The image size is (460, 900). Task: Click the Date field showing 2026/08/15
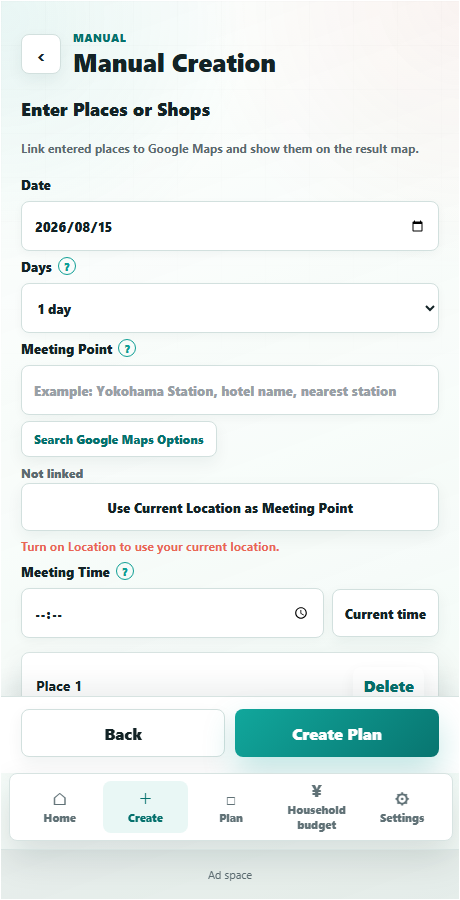click(x=230, y=226)
